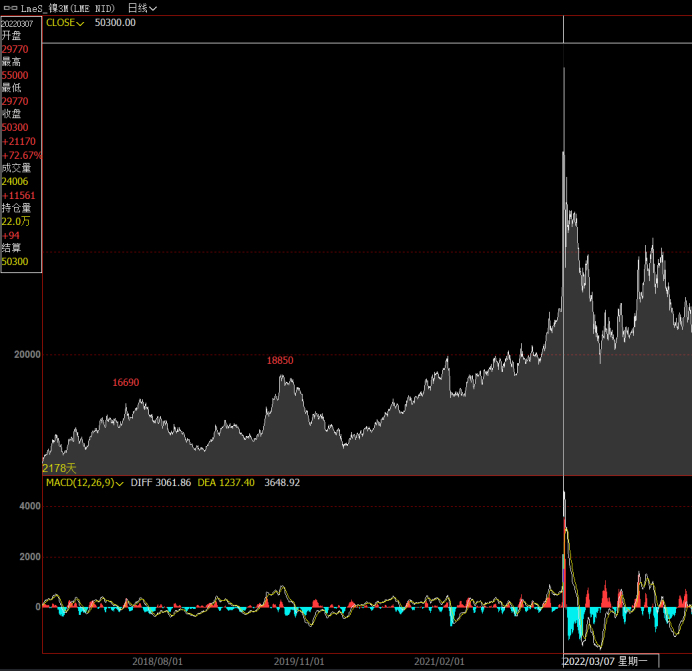Jump to 2018/08/01 on the time axis
This screenshot has height=671, width=692.
[x=158, y=661]
